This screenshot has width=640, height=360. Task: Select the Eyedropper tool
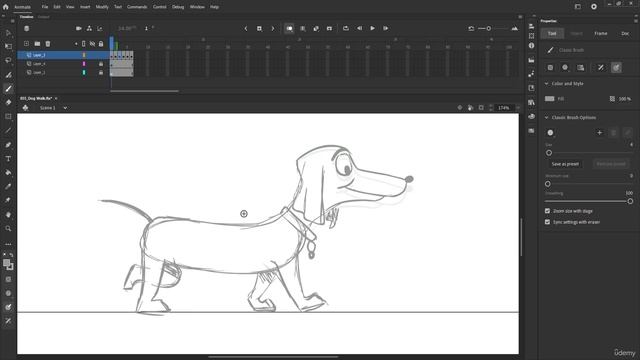8,187
